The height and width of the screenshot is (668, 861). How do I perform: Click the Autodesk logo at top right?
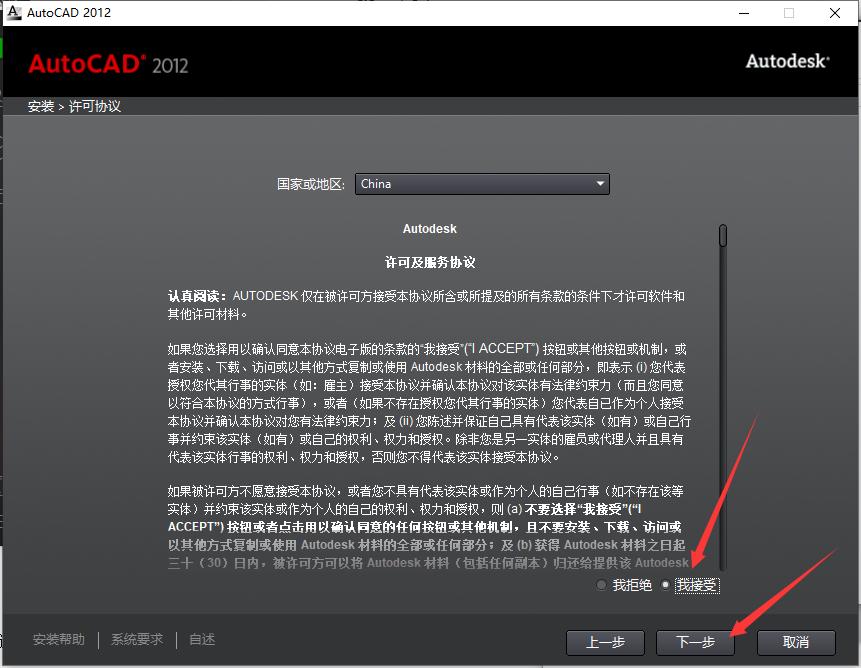point(786,61)
